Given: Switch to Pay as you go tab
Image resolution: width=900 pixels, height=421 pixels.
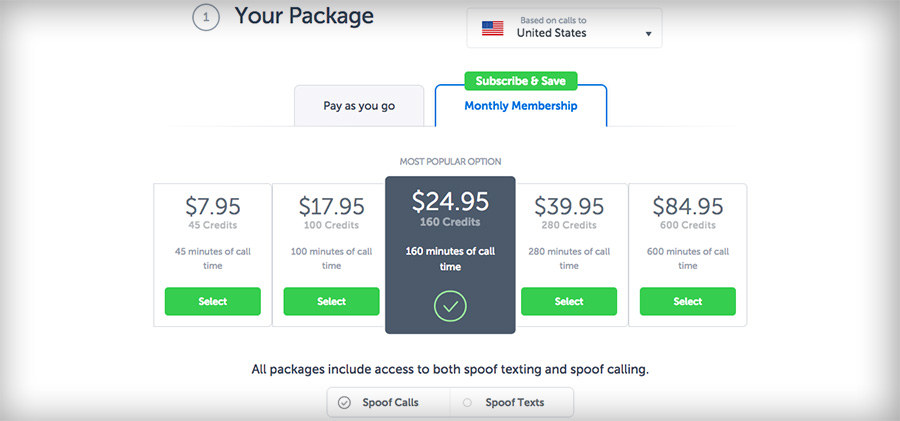Looking at the screenshot, I should click(x=359, y=106).
